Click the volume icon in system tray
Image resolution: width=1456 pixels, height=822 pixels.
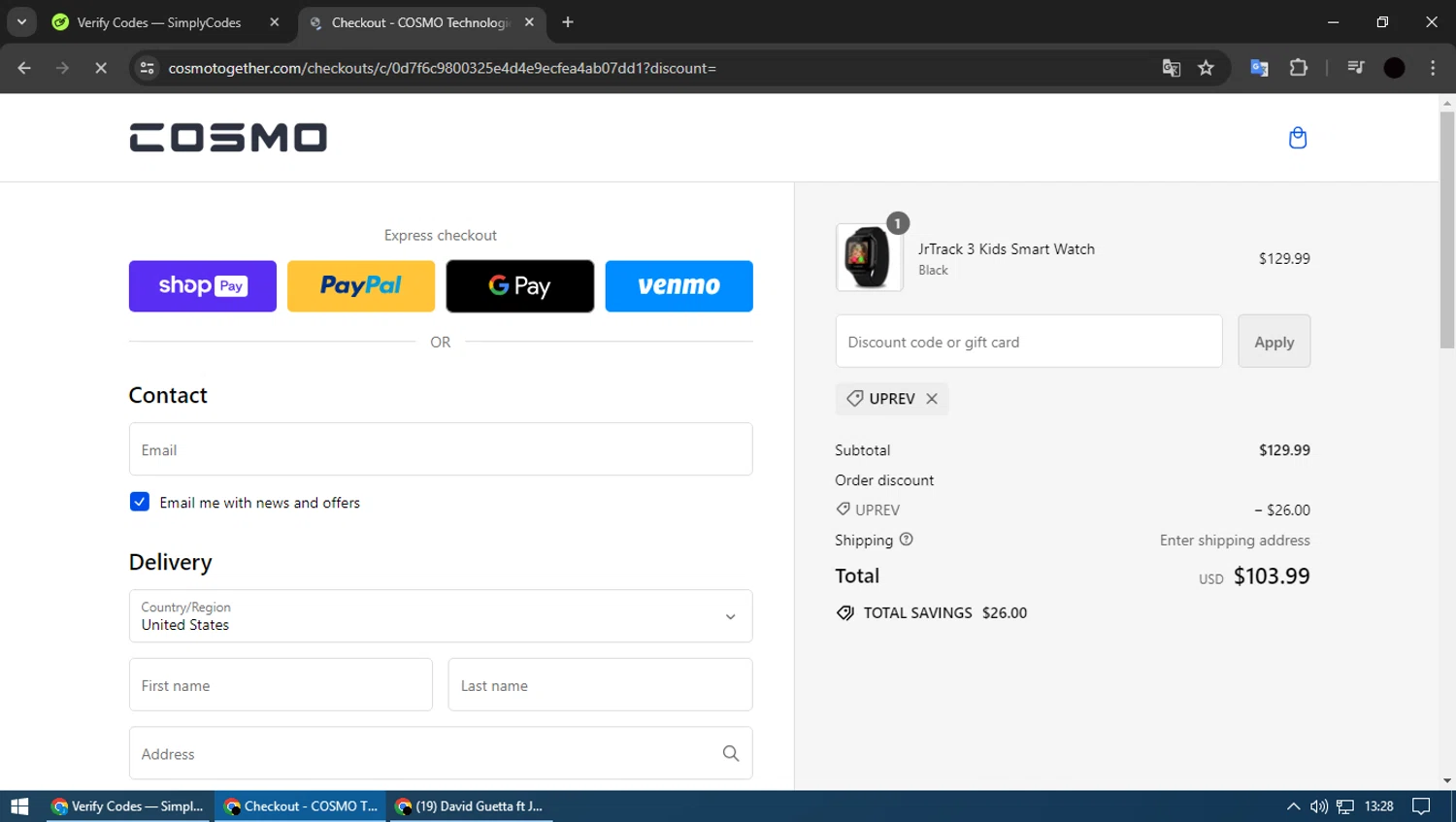pyautogui.click(x=1318, y=806)
